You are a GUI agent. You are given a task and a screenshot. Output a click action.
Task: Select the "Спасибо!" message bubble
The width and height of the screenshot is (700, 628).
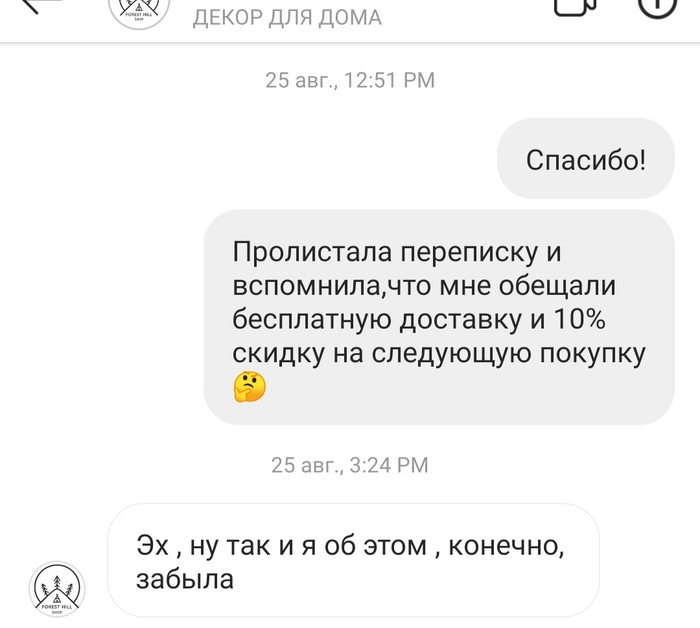click(x=586, y=159)
